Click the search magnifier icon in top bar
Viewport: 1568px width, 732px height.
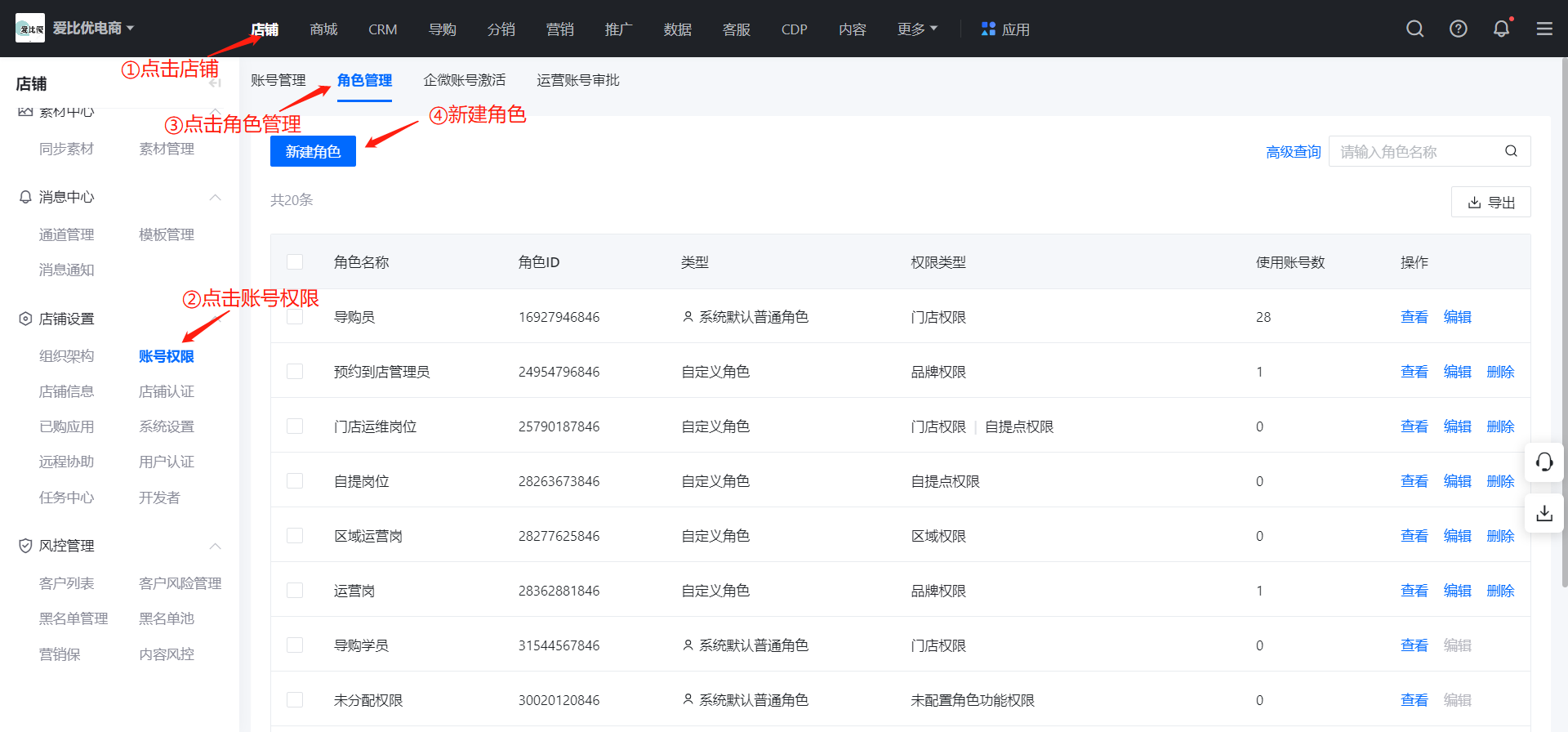tap(1415, 29)
